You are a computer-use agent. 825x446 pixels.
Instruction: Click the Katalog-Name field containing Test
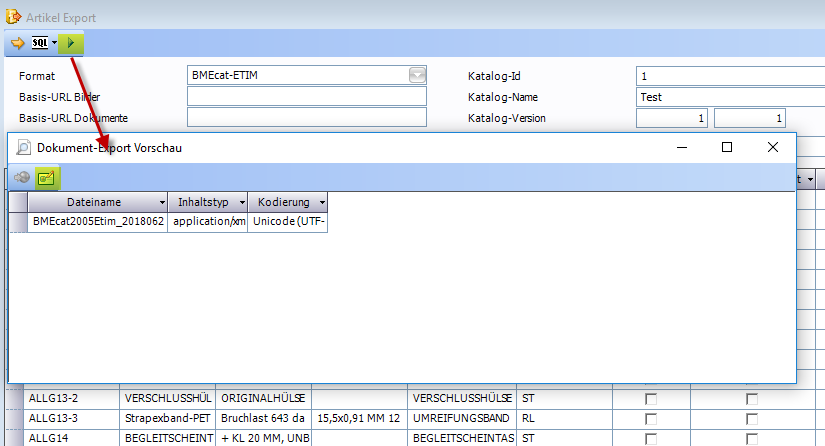tap(730, 97)
